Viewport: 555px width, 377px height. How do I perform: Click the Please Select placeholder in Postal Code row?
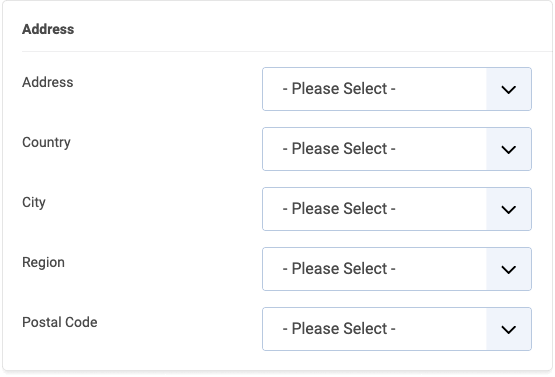coord(339,329)
